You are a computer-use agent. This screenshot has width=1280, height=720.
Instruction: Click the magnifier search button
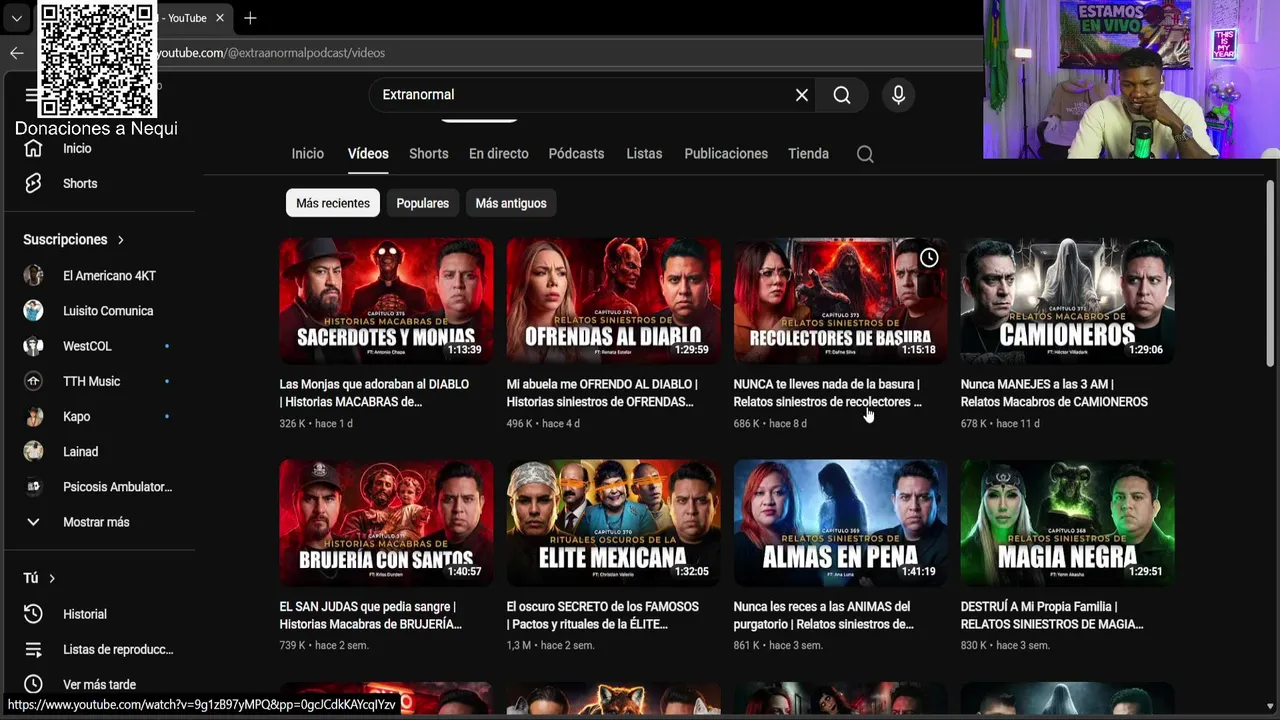[x=842, y=95]
